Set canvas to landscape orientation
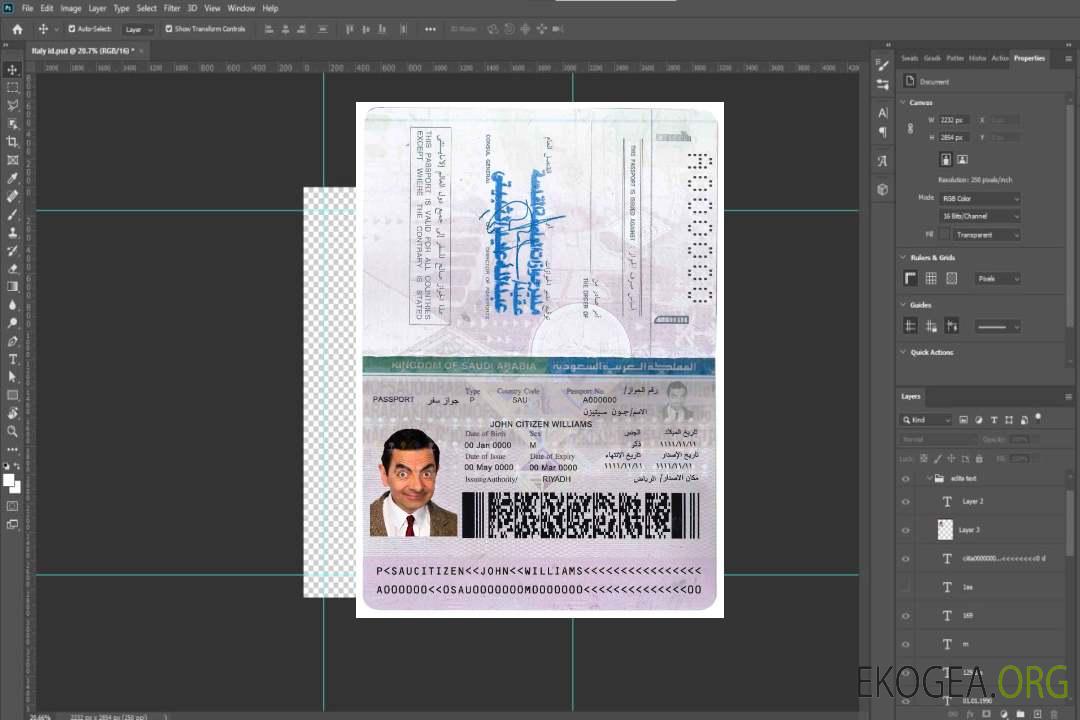The height and width of the screenshot is (720, 1080). pyautogui.click(x=962, y=160)
